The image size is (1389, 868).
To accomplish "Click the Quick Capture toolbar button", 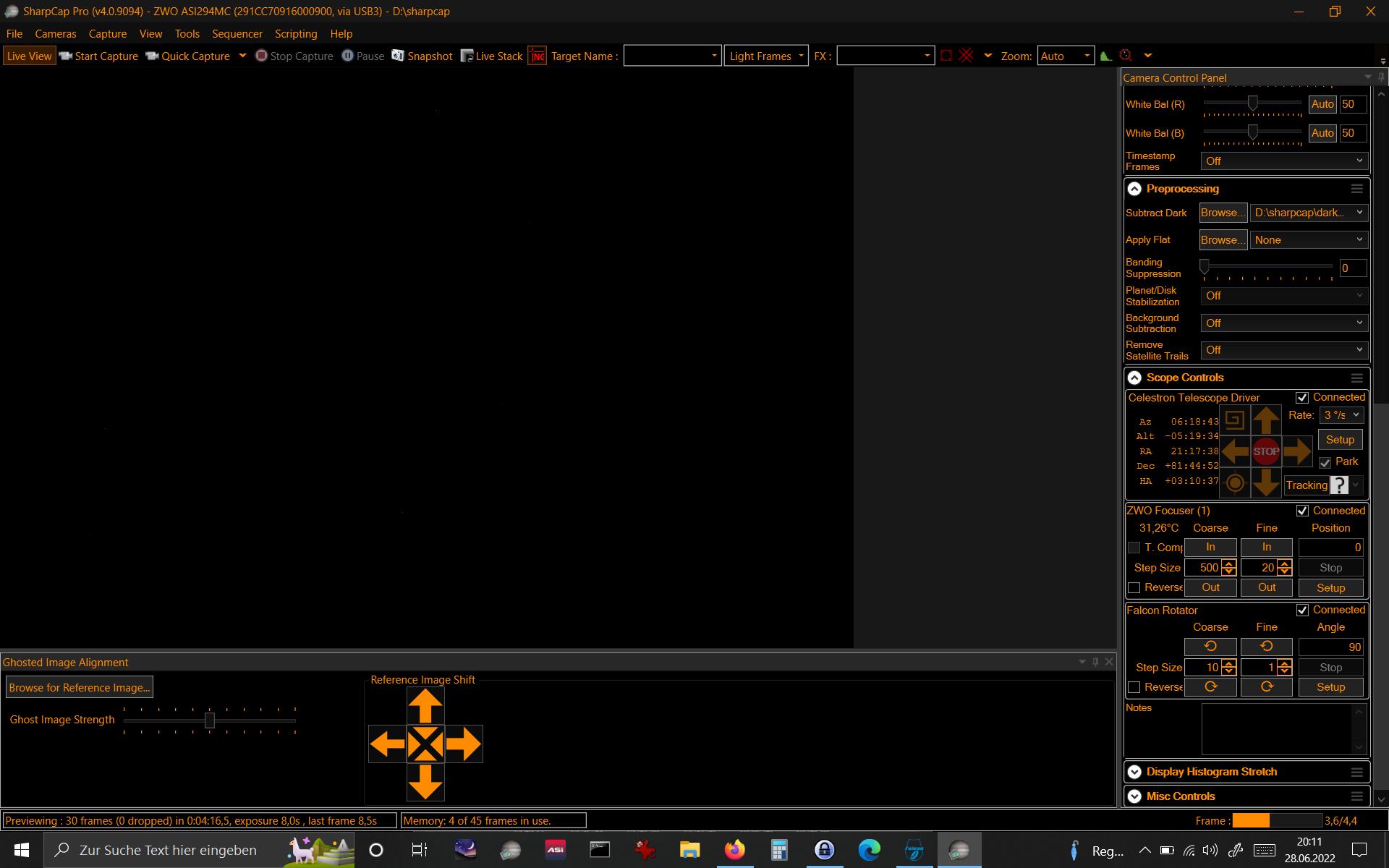I will coord(188,56).
